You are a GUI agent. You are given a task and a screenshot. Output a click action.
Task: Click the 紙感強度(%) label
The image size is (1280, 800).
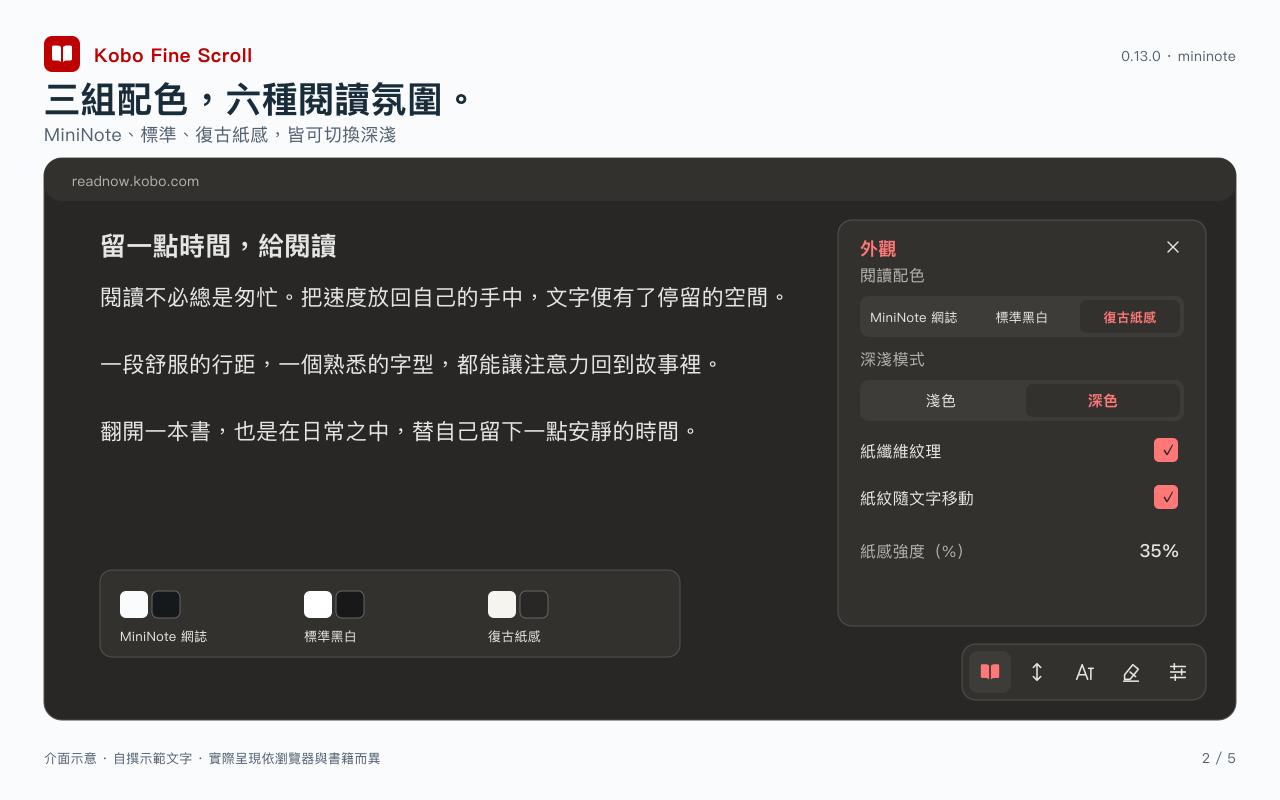912,551
